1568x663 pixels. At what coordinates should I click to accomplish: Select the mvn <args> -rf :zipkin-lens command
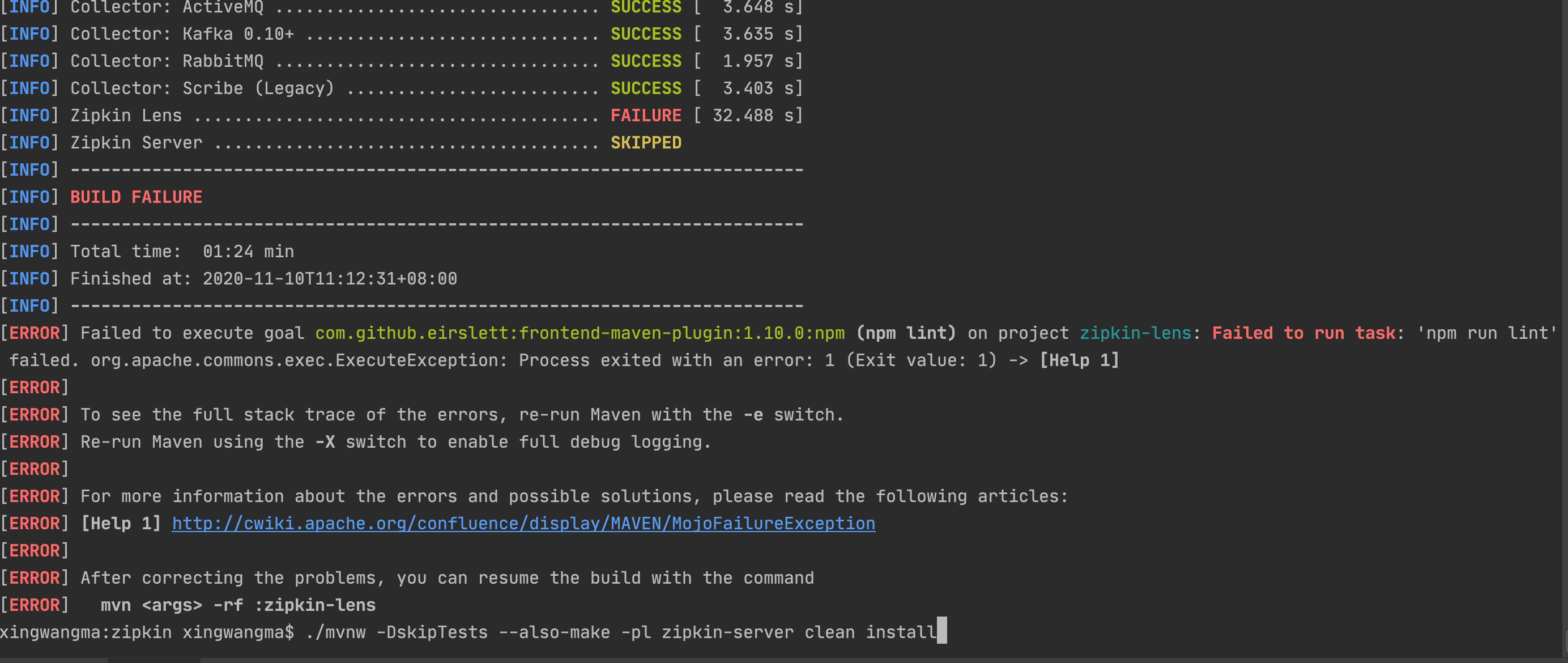pos(237,605)
